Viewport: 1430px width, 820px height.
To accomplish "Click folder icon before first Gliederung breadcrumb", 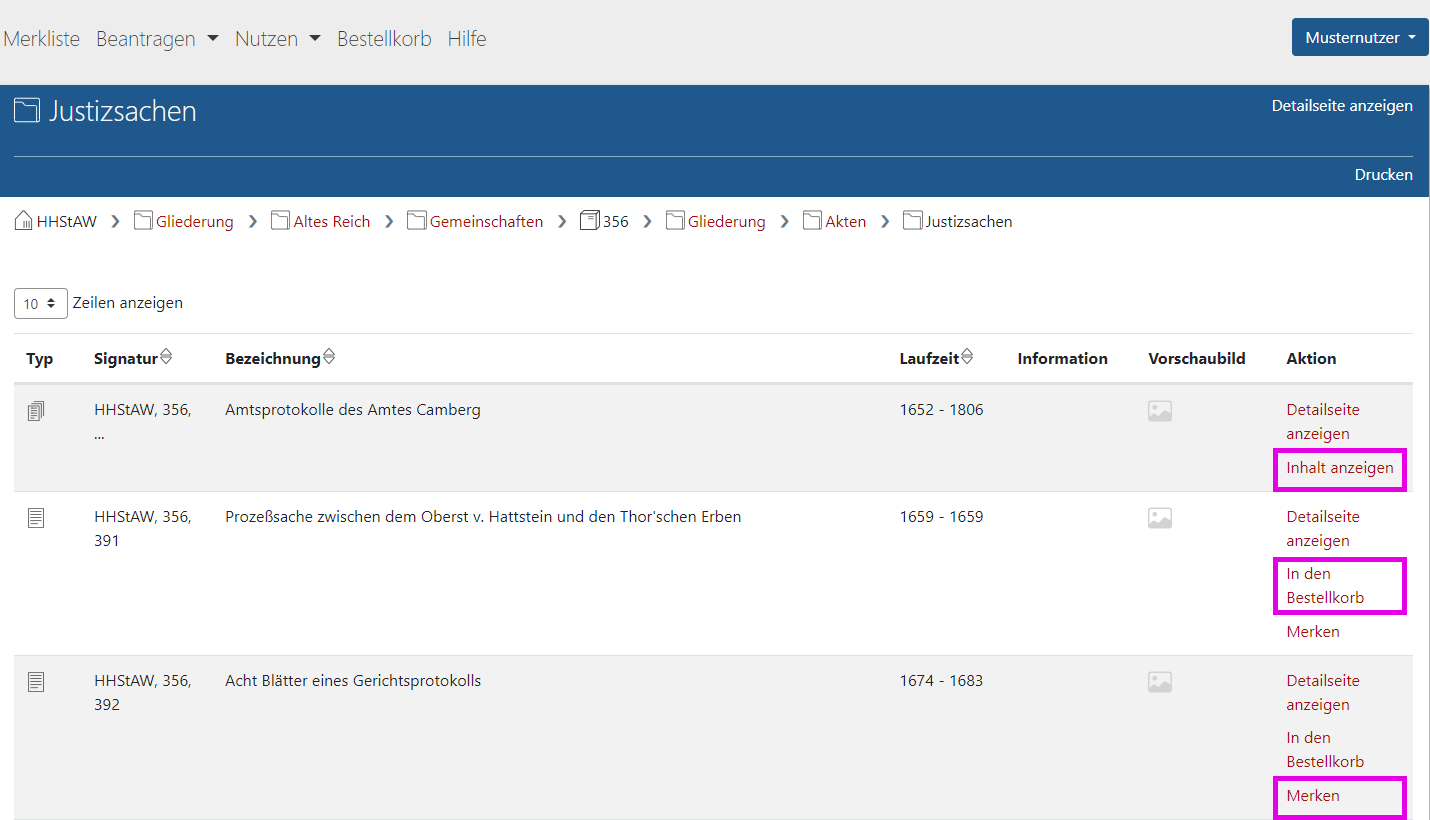I will [x=143, y=221].
